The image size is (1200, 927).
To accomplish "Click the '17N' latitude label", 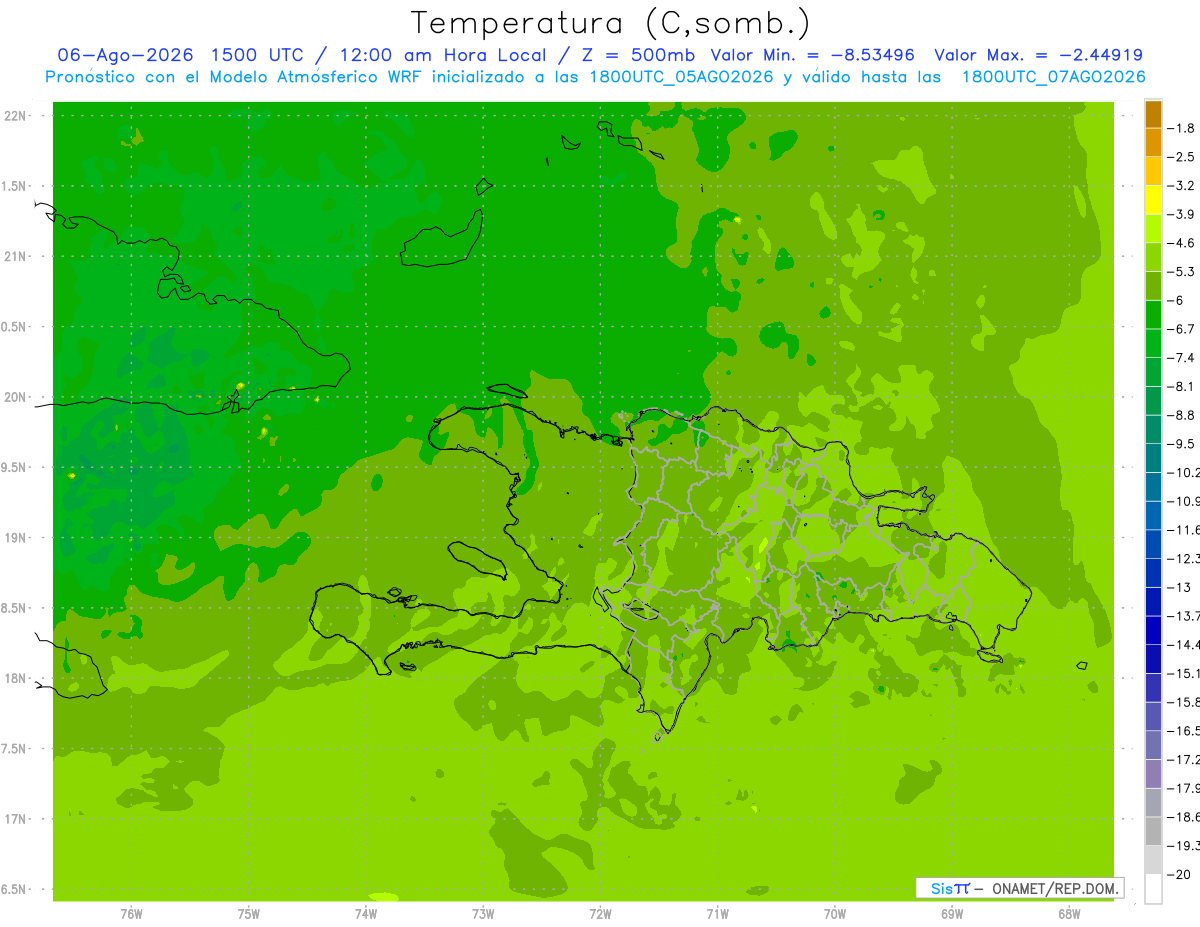I will (17, 819).
